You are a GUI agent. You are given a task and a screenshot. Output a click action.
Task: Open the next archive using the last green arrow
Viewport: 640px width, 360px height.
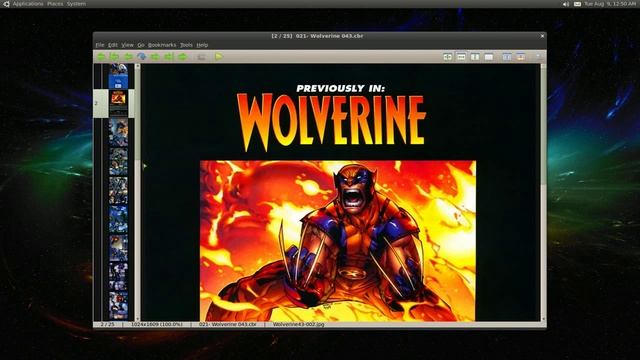(182, 57)
